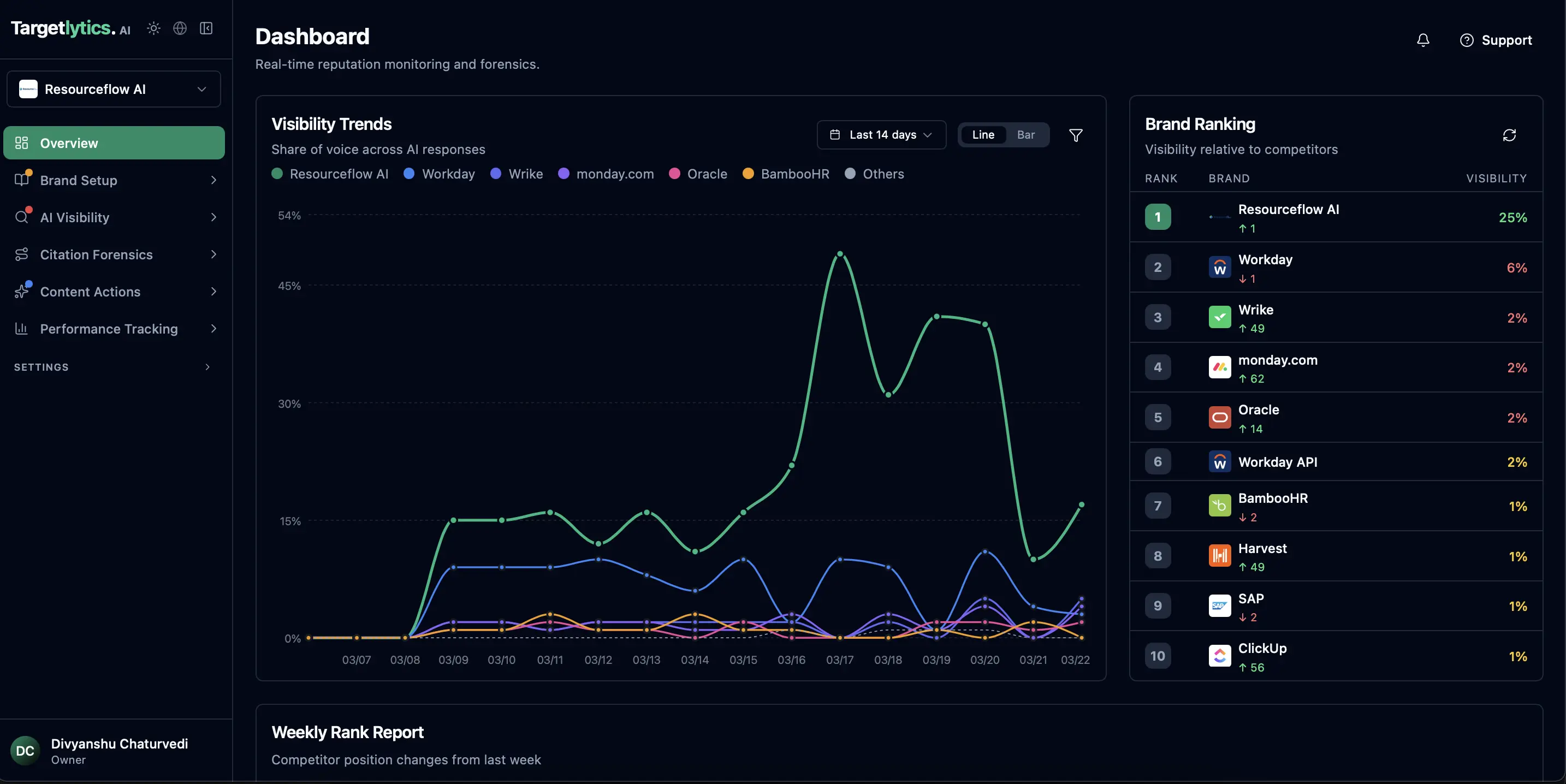Click the Content Actions sparkle icon
The image size is (1566, 784).
pos(22,292)
